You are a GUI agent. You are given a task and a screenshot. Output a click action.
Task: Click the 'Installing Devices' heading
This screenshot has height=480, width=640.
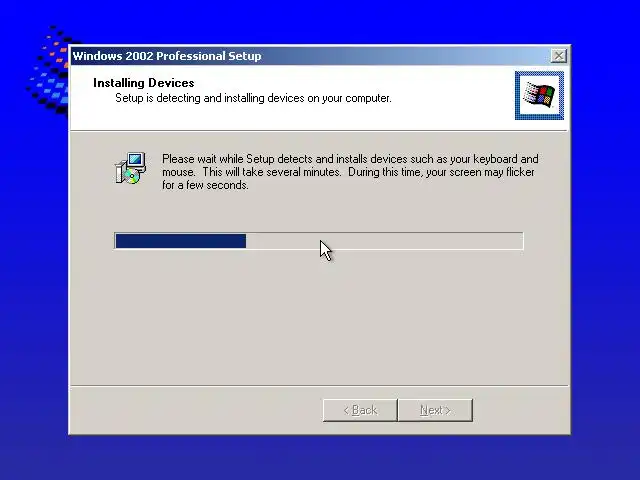coord(144,83)
